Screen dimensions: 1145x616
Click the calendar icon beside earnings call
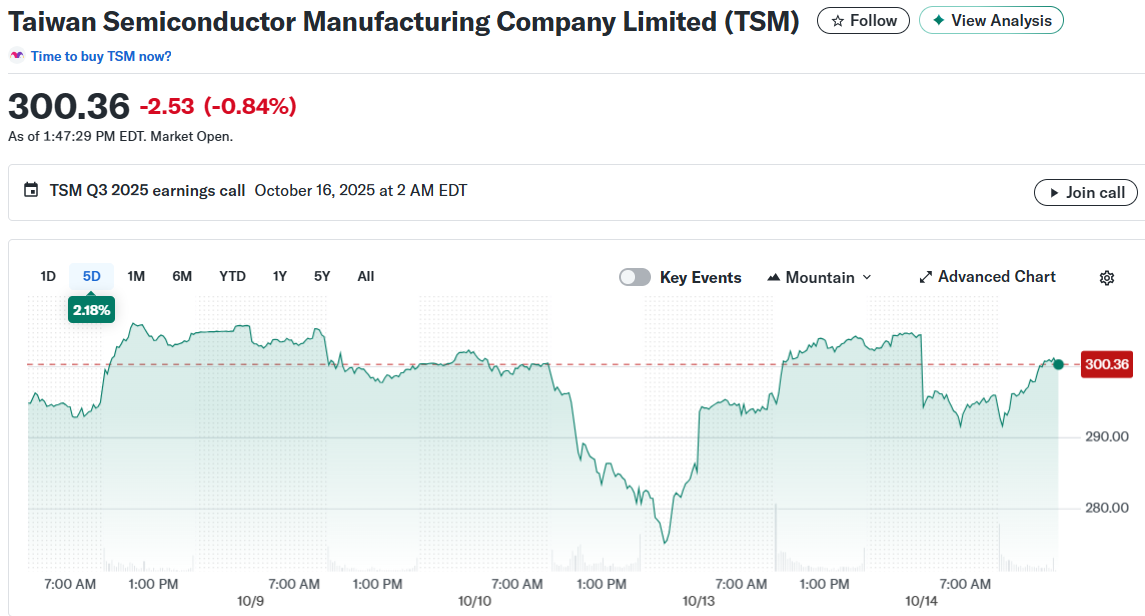[x=31, y=190]
